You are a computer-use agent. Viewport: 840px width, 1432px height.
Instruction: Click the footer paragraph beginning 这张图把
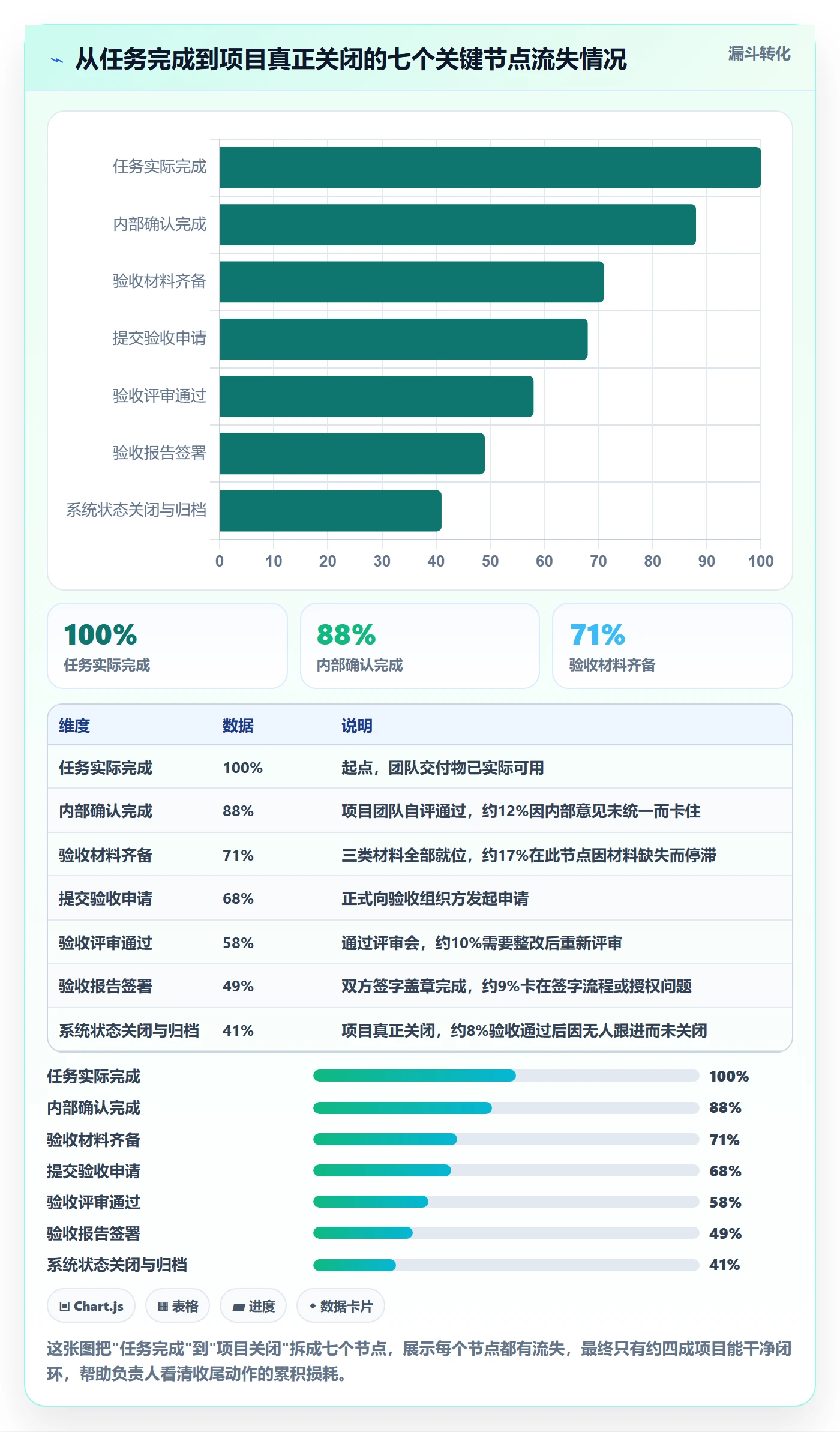[419, 1361]
